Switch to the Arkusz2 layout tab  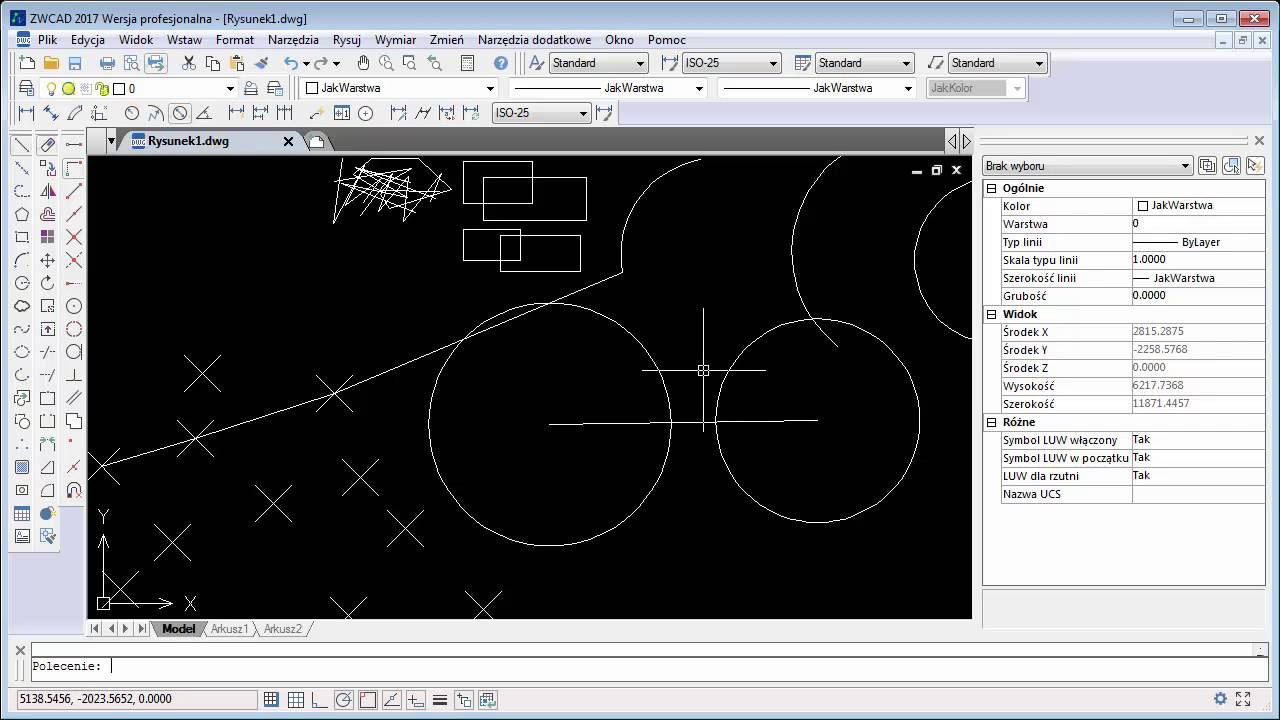pyautogui.click(x=283, y=629)
